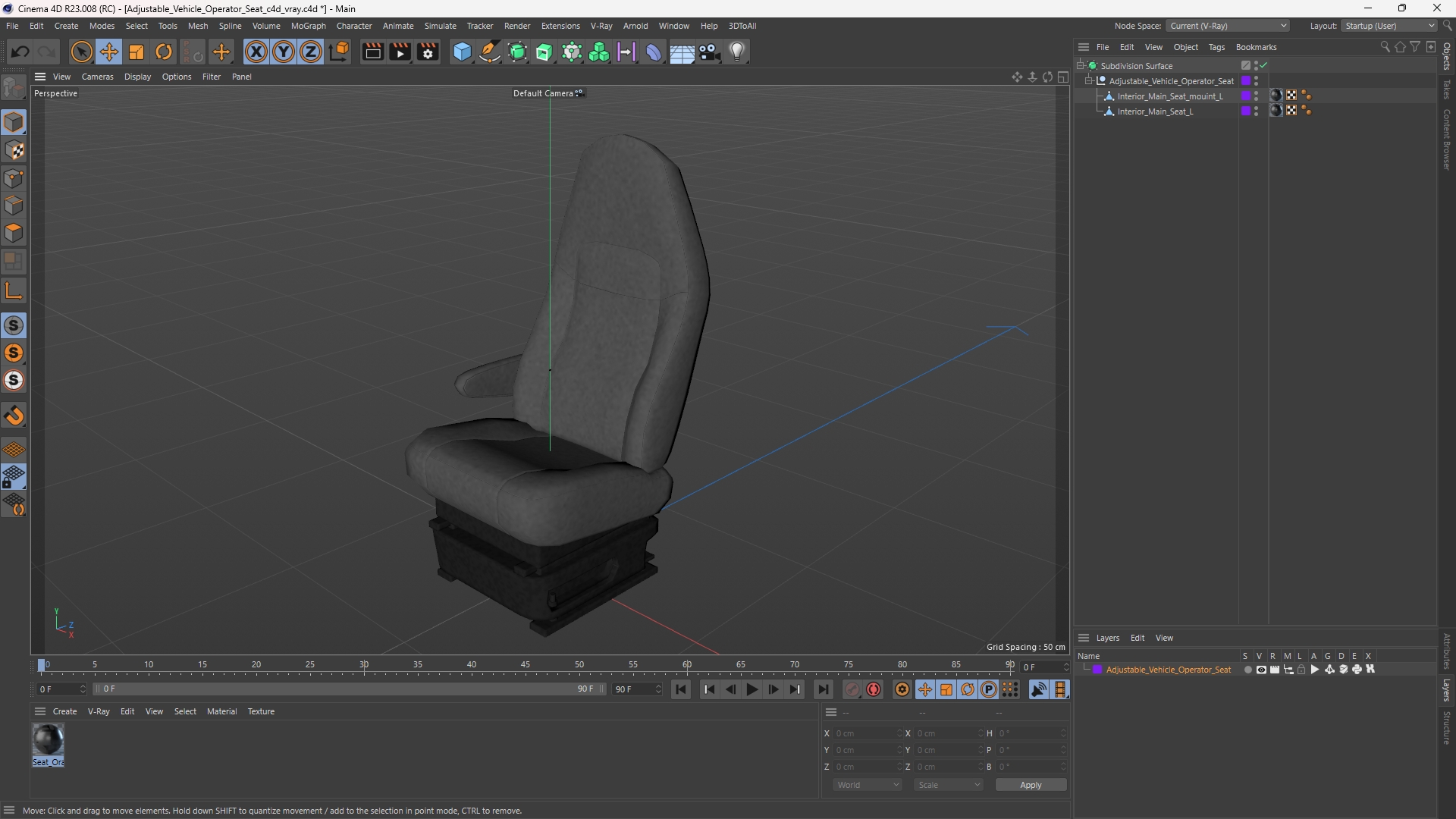Toggle Autokeying button
This screenshot has height=819, width=1456.
[x=874, y=689]
